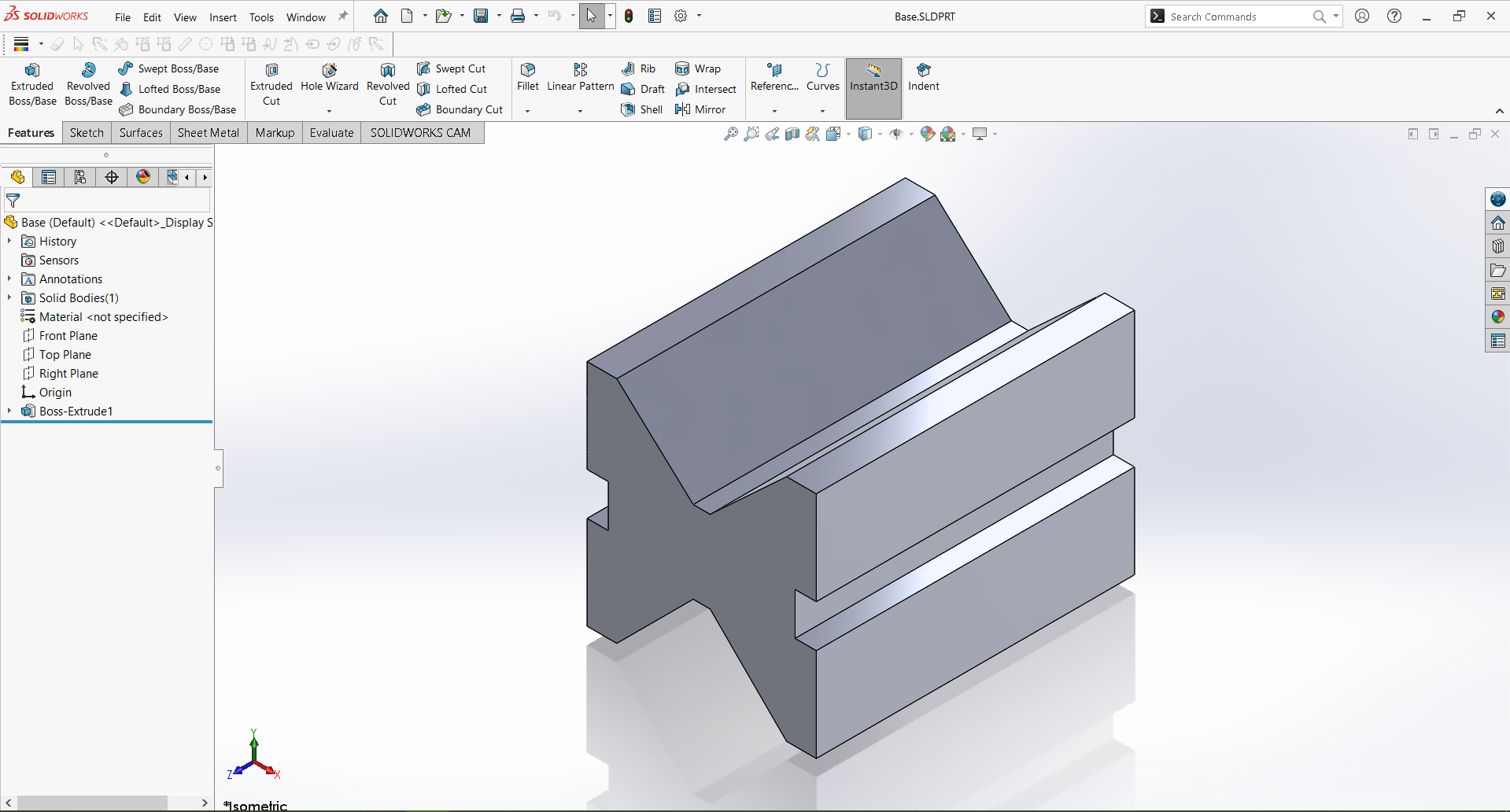This screenshot has width=1510, height=812.
Task: Select the Indent feature tool
Action: click(924, 78)
